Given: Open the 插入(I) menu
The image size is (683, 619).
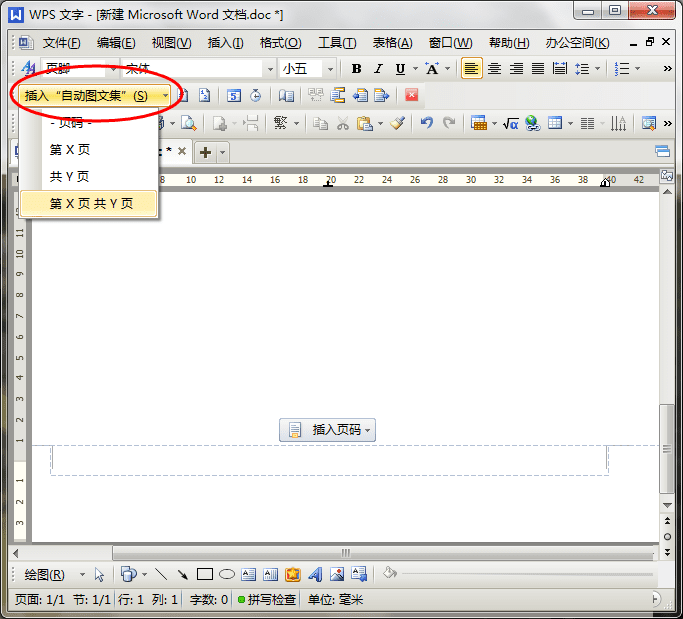Looking at the screenshot, I should 226,43.
